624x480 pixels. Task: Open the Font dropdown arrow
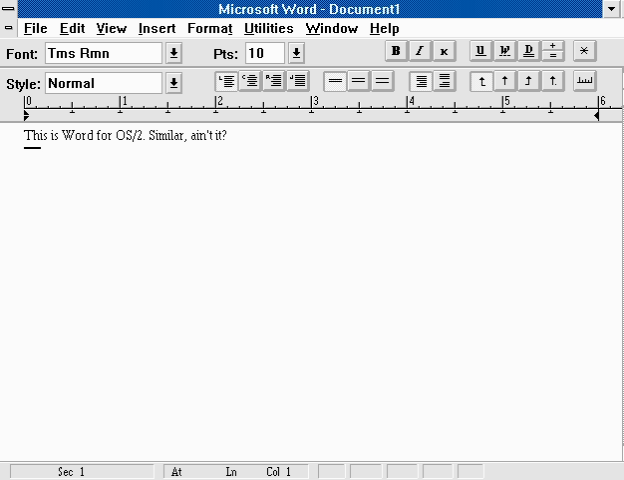(174, 53)
